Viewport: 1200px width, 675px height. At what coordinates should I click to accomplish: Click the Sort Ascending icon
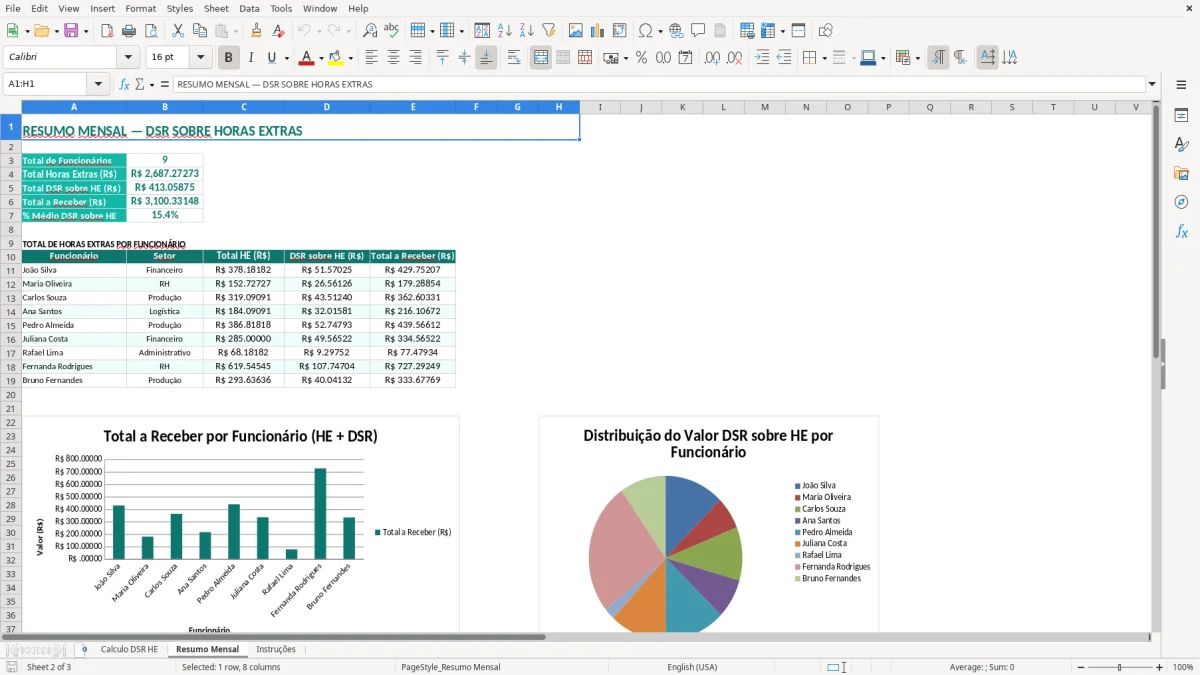(x=505, y=31)
